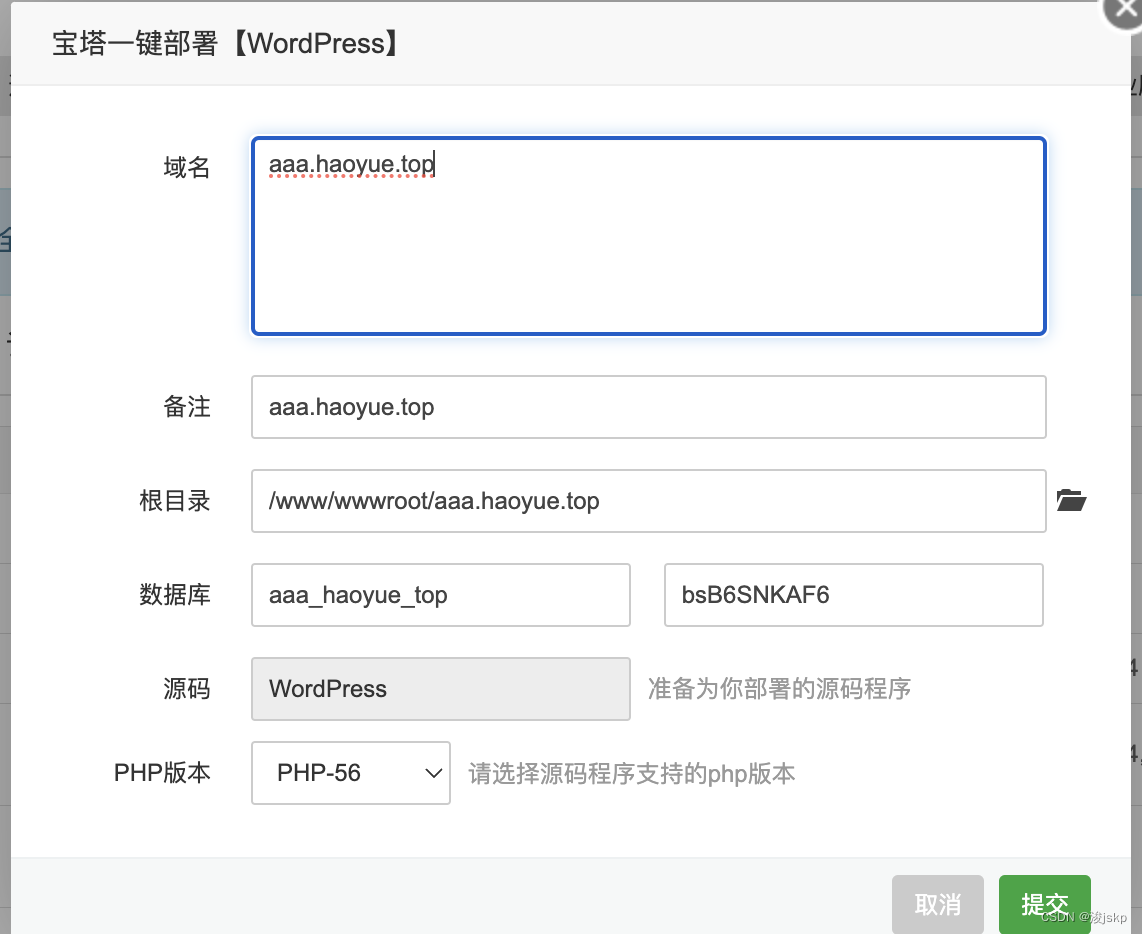The image size is (1142, 934).
Task: Click the database password field bsB6SNKAF6
Action: pos(854,595)
